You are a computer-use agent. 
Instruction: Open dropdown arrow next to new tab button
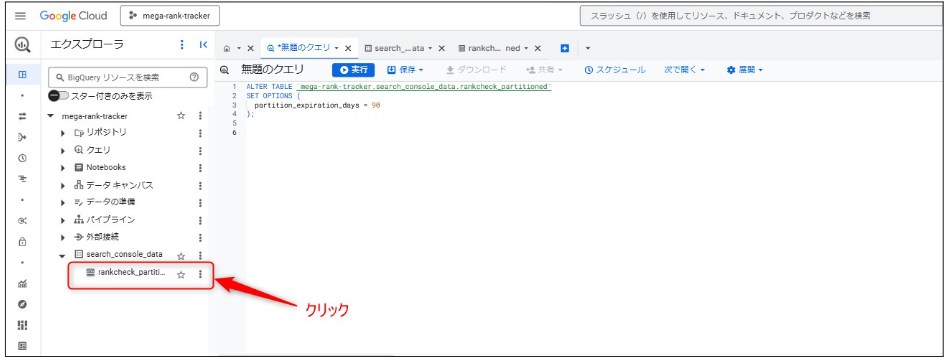click(587, 48)
